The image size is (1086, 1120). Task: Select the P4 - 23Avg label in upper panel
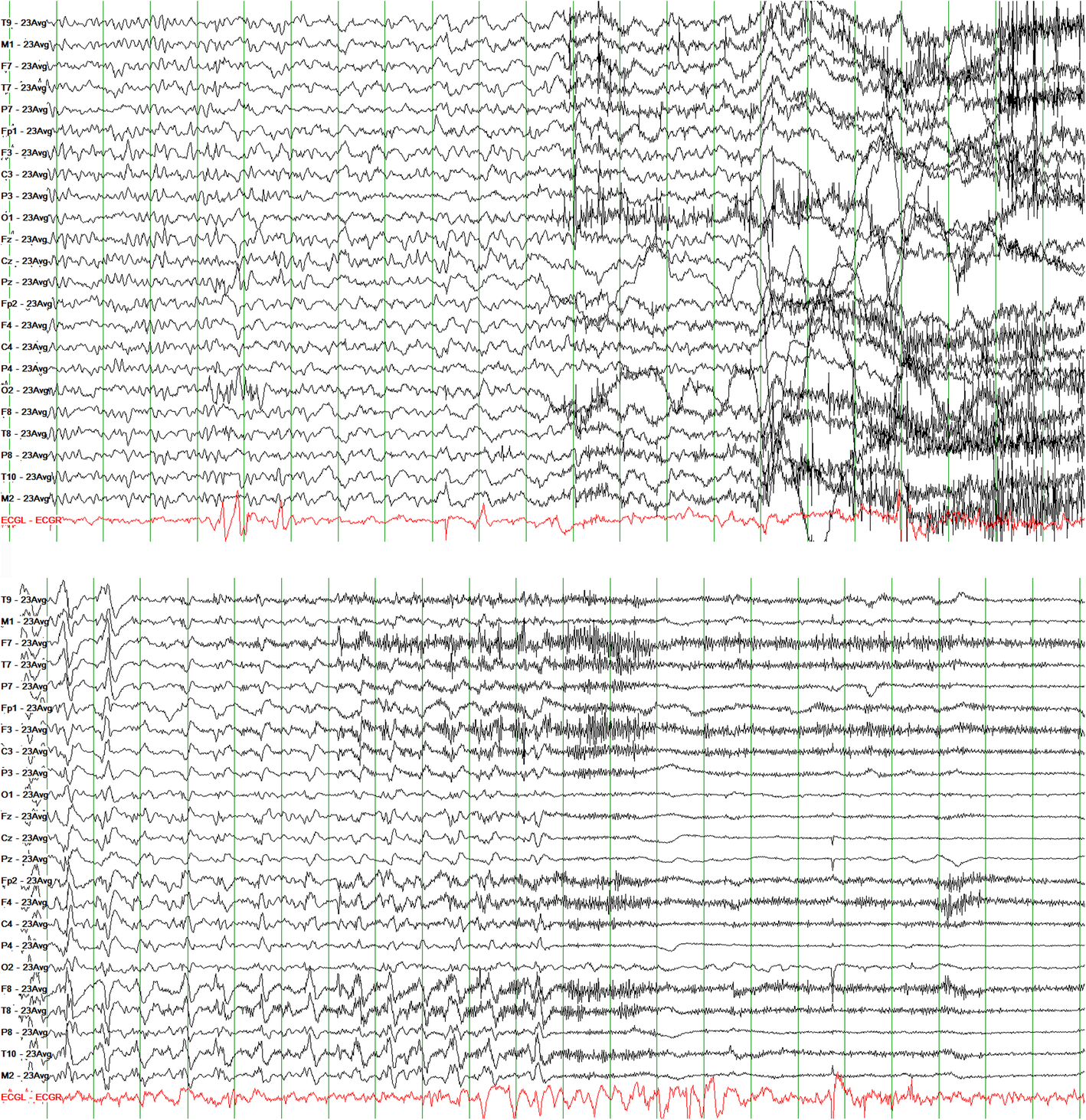tap(25, 369)
